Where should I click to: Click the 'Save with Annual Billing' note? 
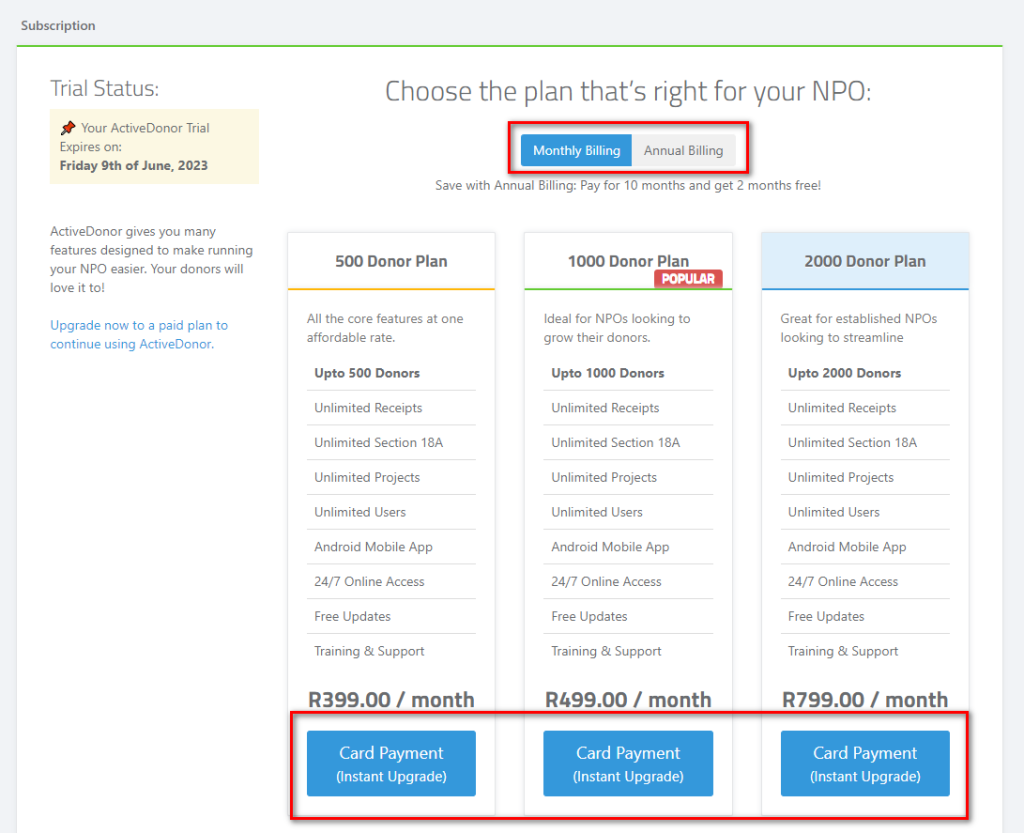point(628,185)
